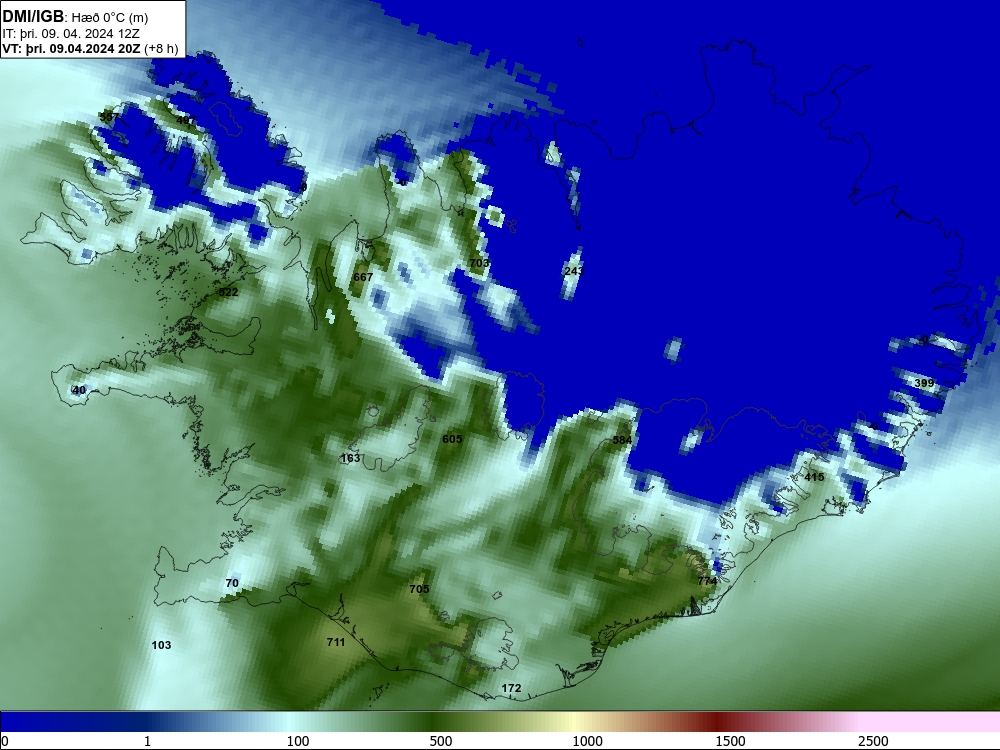Click the map value 163
1000x750 pixels.
(x=351, y=458)
